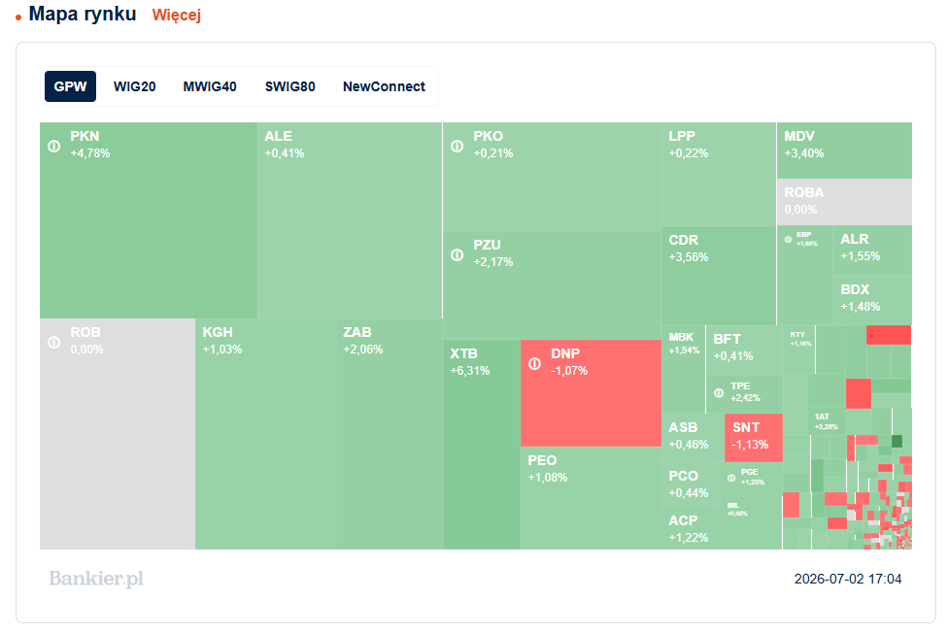Open the CDR +3,56% tile
The width and height of the screenshot is (948, 633).
(x=718, y=276)
